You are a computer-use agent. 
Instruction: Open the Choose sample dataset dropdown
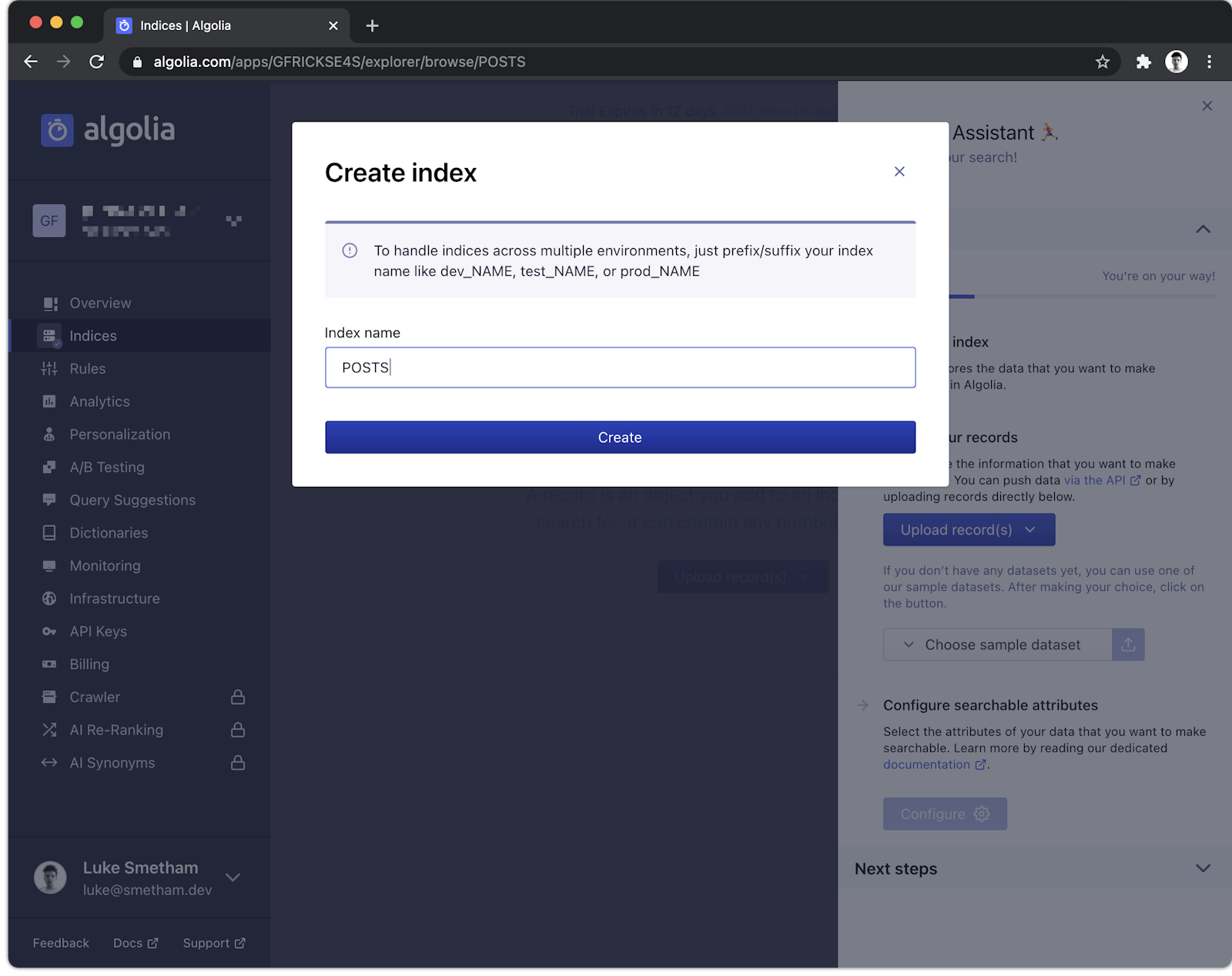[1003, 645]
